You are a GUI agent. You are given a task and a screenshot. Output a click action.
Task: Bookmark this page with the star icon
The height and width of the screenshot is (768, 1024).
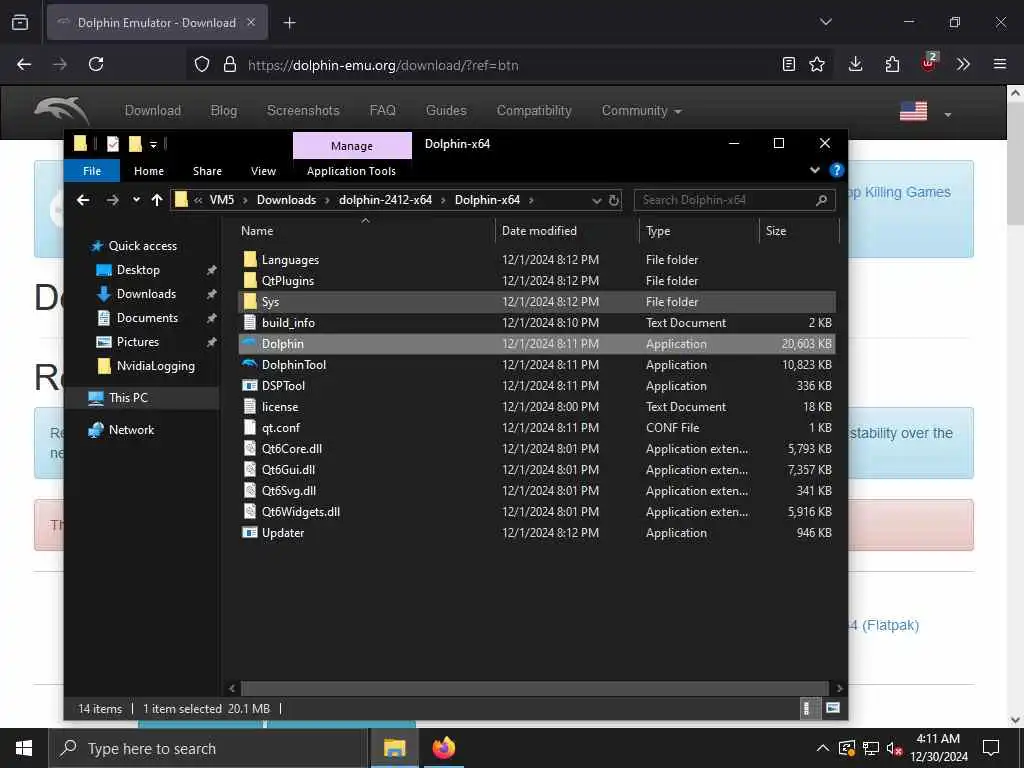point(816,64)
